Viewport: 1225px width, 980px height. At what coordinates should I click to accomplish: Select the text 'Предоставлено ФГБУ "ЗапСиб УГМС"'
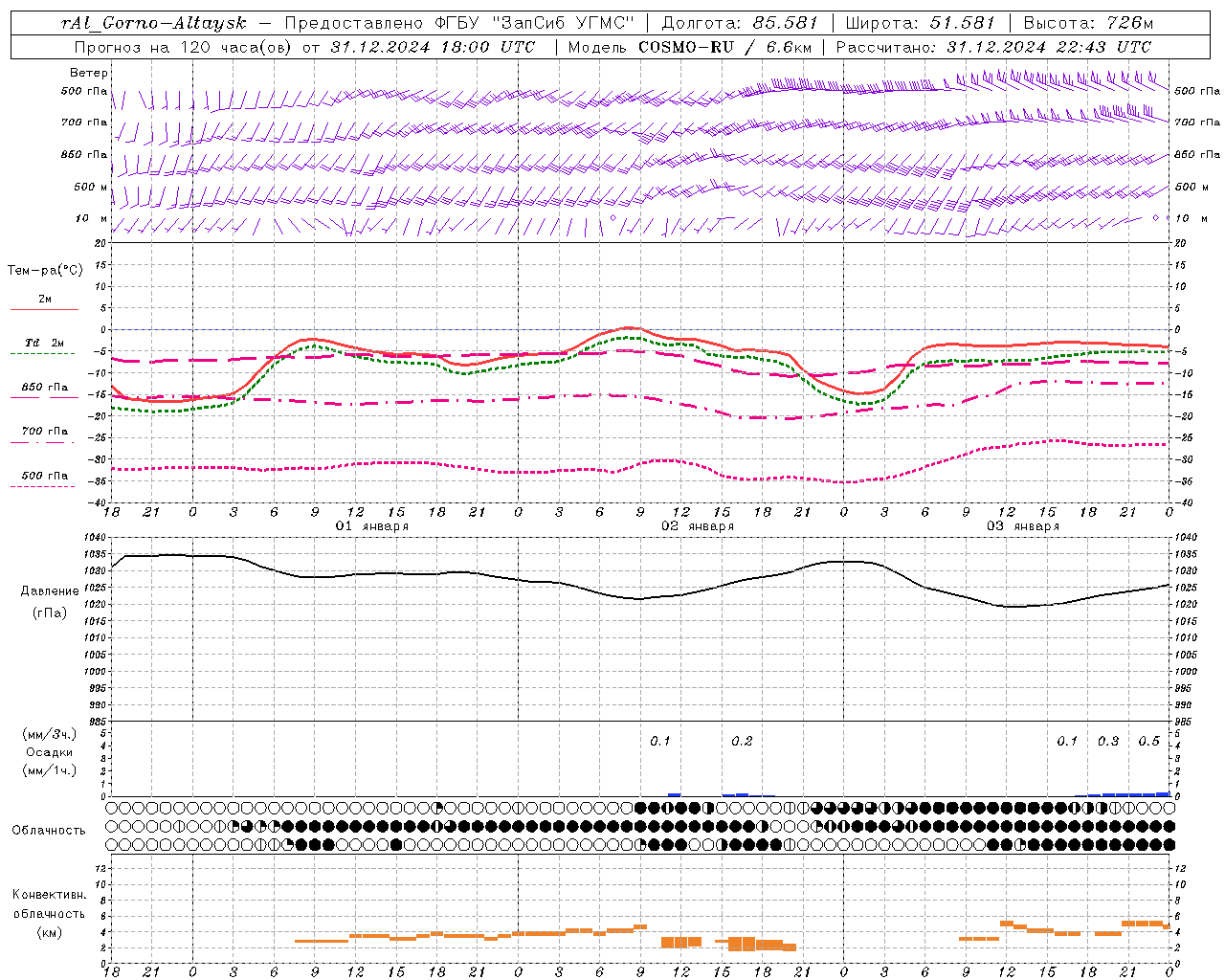[x=460, y=23]
